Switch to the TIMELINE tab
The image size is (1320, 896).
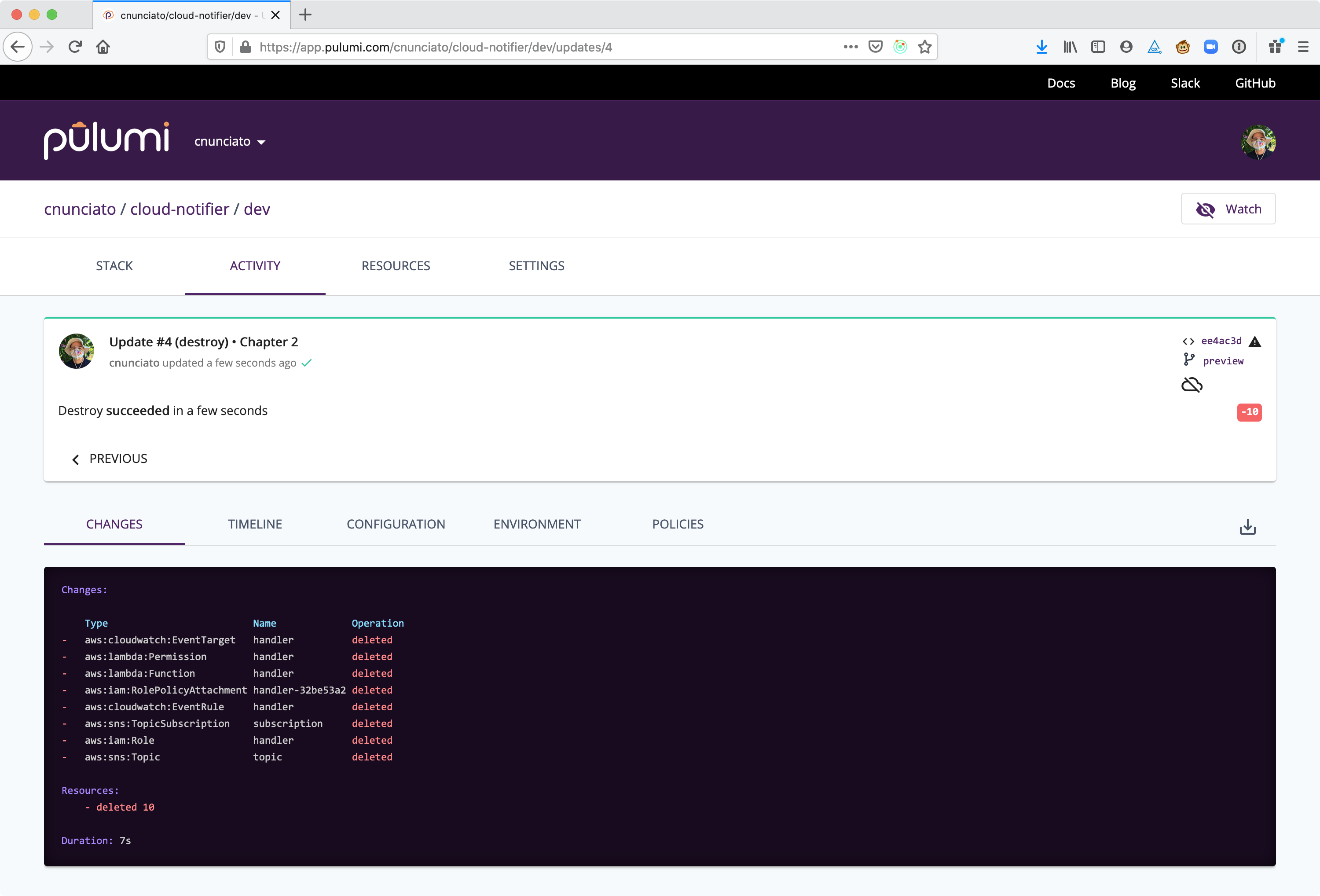pyautogui.click(x=255, y=524)
